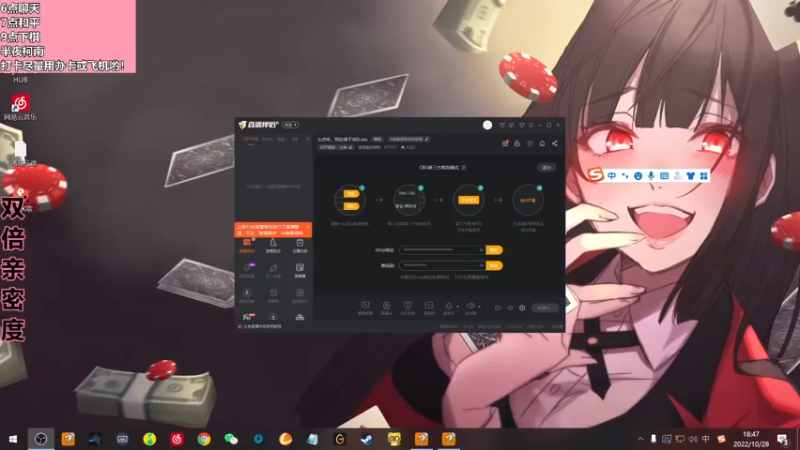Toggle the auto-start option in step four
The image size is (800, 450).
click(x=528, y=201)
